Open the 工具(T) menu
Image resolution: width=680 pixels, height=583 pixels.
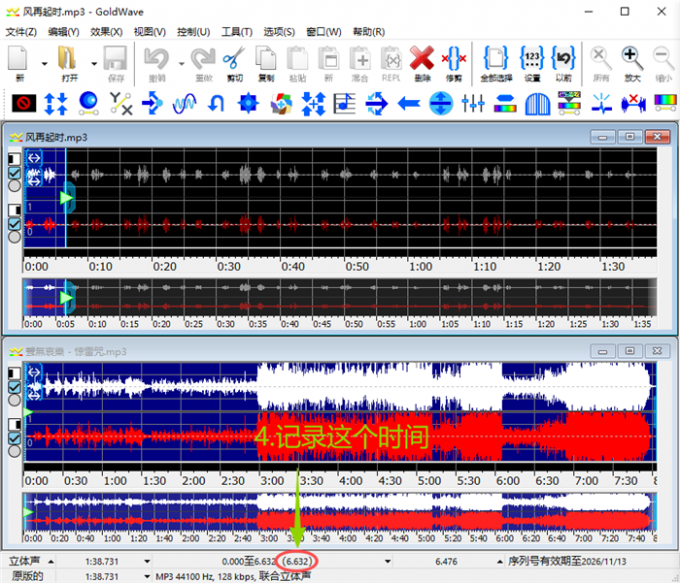[237, 31]
